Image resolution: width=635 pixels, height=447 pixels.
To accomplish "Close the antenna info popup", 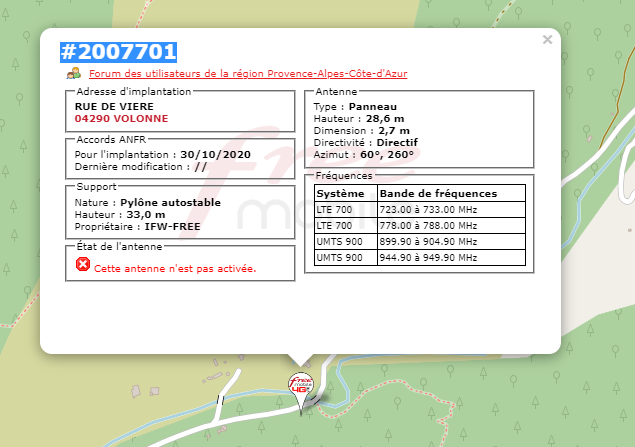I will (x=547, y=40).
